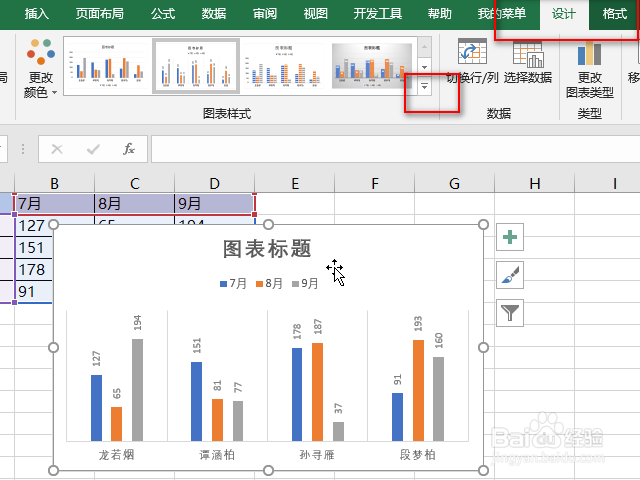Select the second highlighted chart style thumbnail
Screen dimensions: 640x480
pos(196,66)
